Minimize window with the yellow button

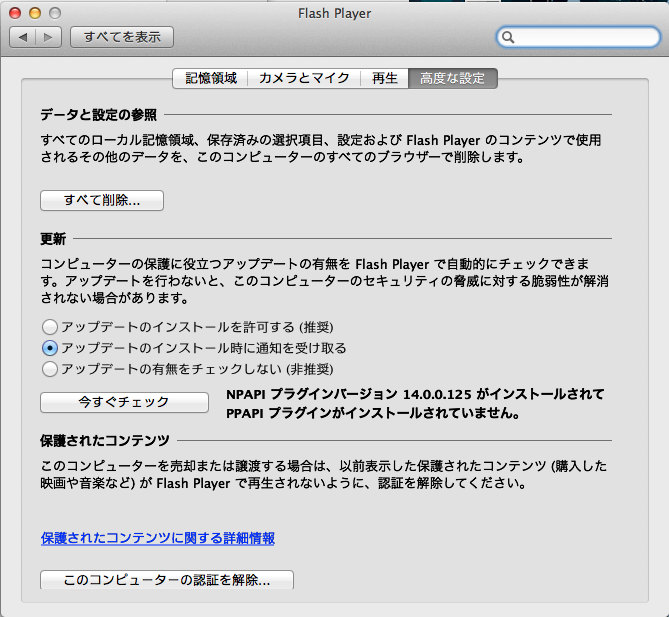pos(35,13)
